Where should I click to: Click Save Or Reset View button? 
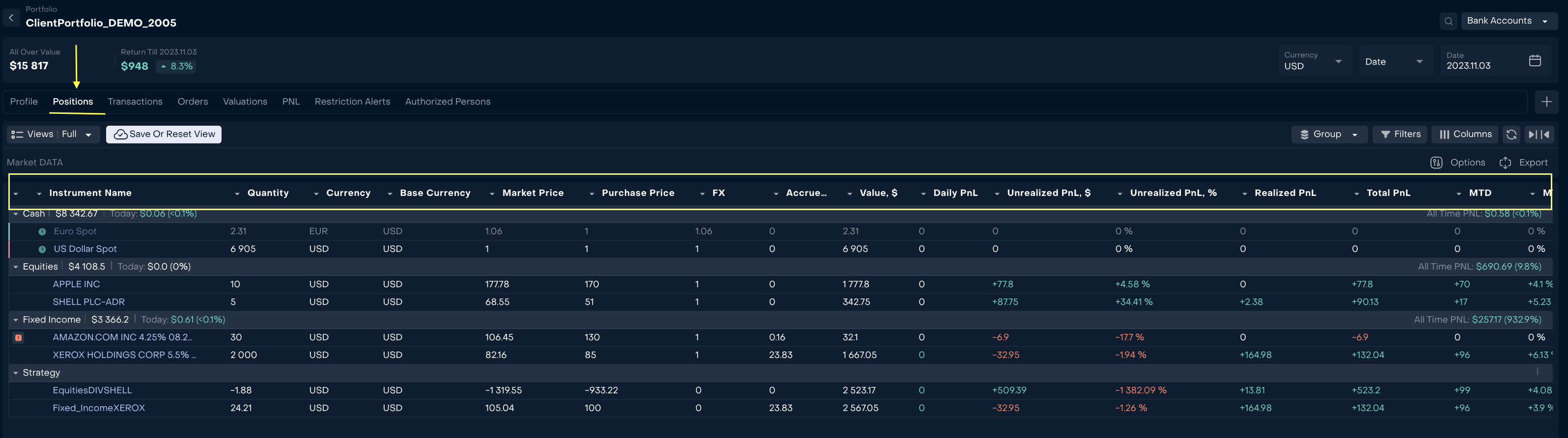click(x=164, y=135)
